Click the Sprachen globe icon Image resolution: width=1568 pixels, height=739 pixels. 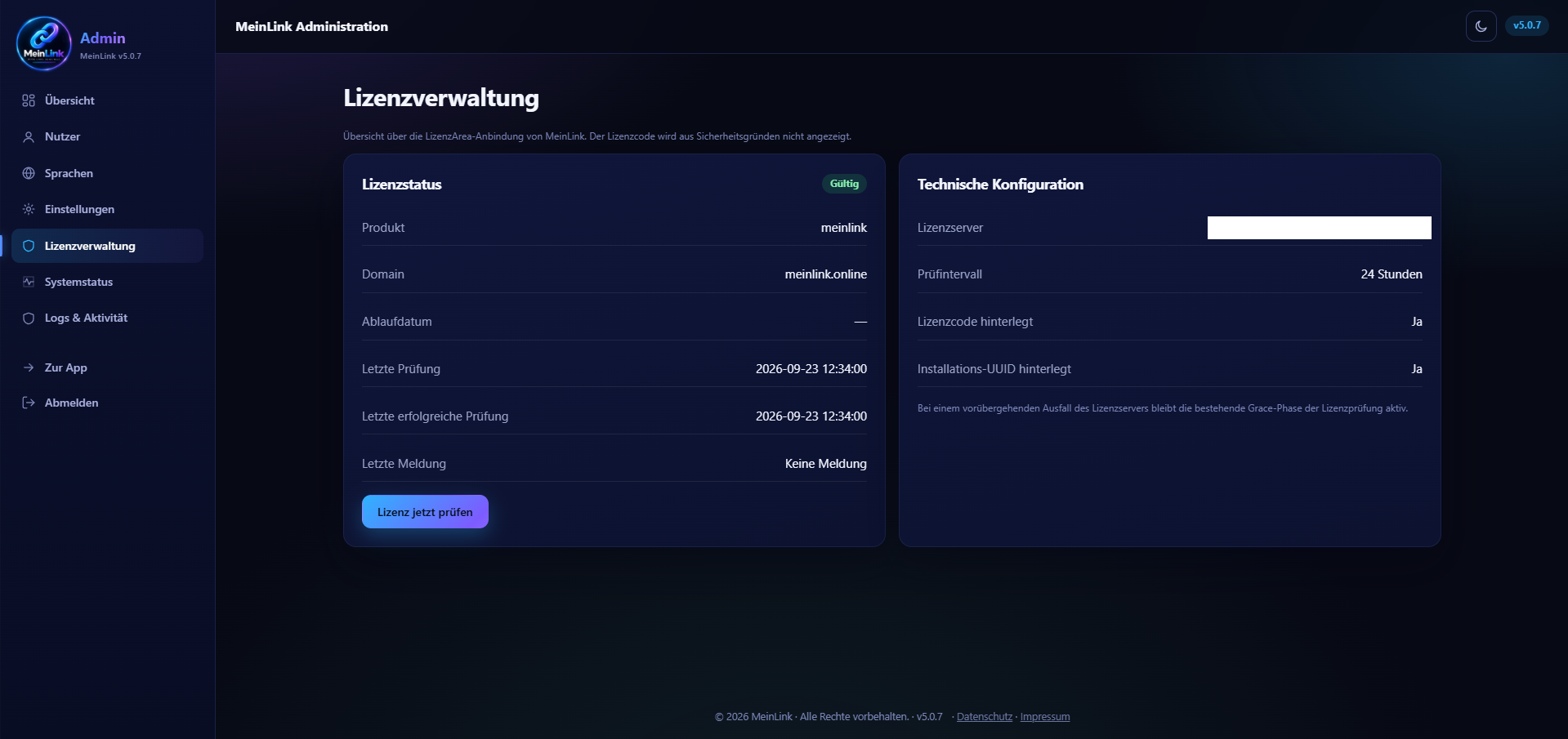tap(29, 173)
